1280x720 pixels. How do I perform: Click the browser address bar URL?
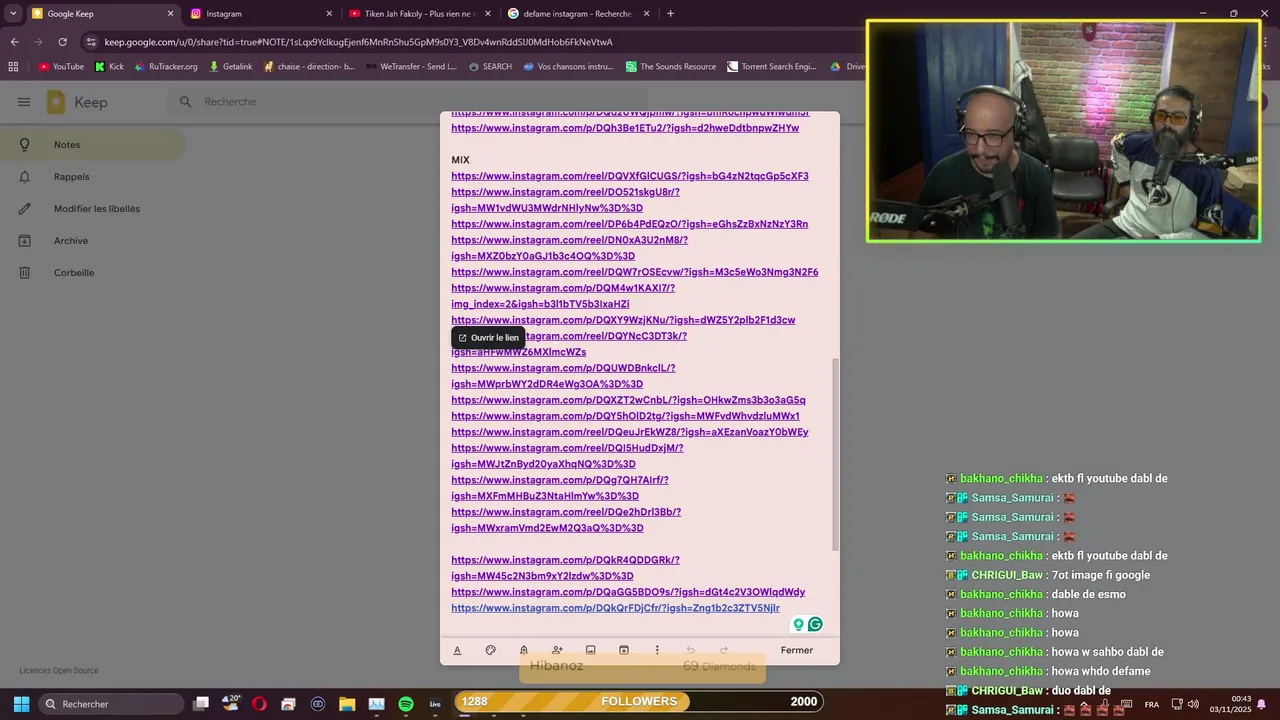point(358,42)
